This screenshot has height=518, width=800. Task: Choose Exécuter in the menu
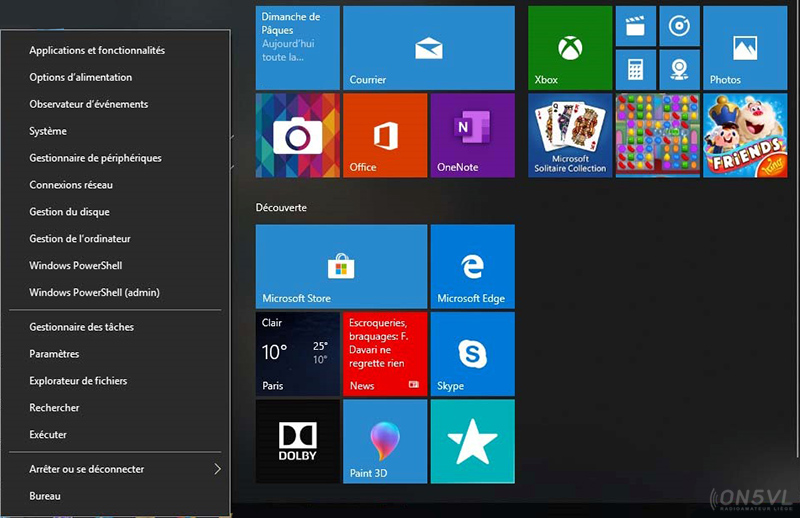pyautogui.click(x=115, y=434)
